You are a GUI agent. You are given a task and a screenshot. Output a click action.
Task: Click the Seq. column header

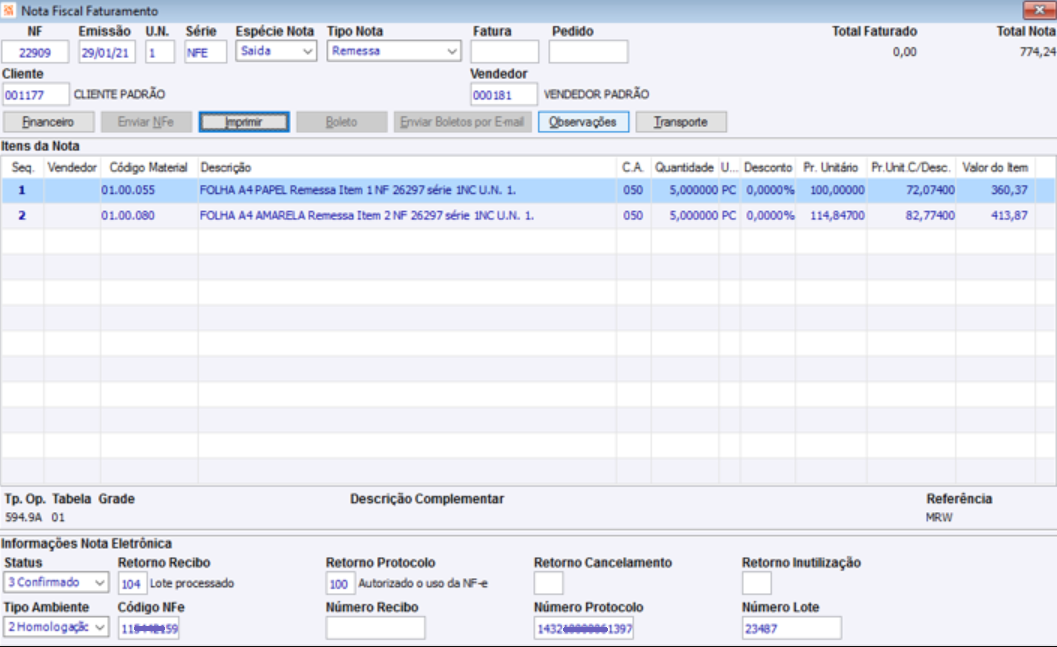coord(23,168)
